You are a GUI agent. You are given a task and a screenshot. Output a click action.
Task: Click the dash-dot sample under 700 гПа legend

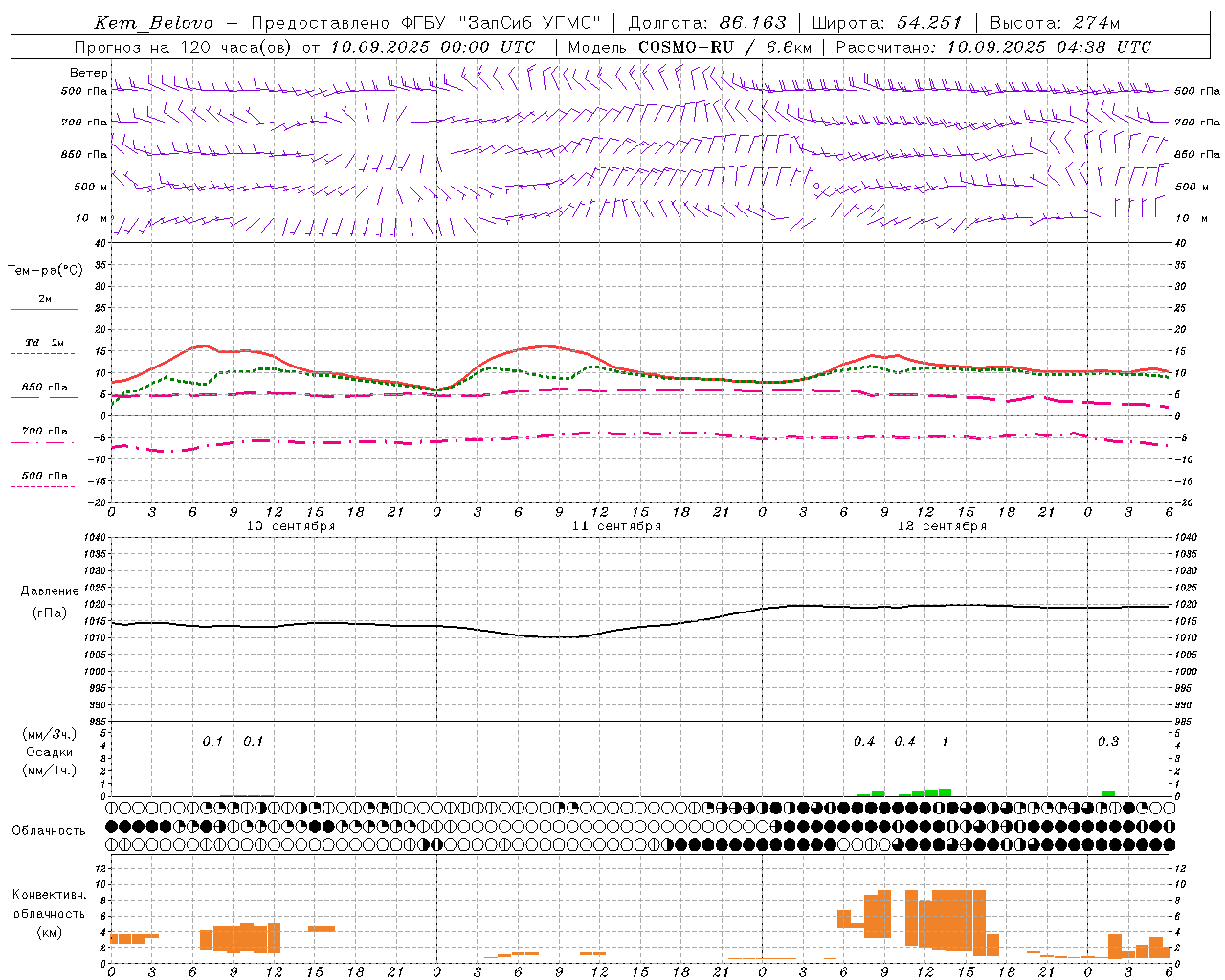tap(42, 443)
